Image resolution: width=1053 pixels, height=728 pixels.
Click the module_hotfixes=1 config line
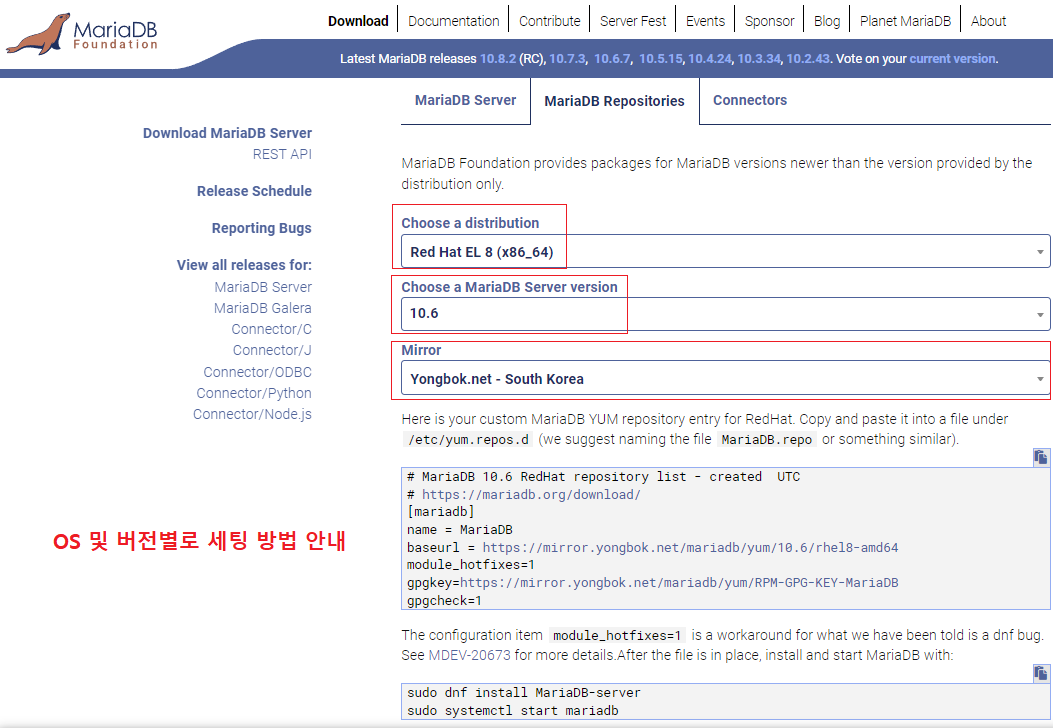[471, 565]
